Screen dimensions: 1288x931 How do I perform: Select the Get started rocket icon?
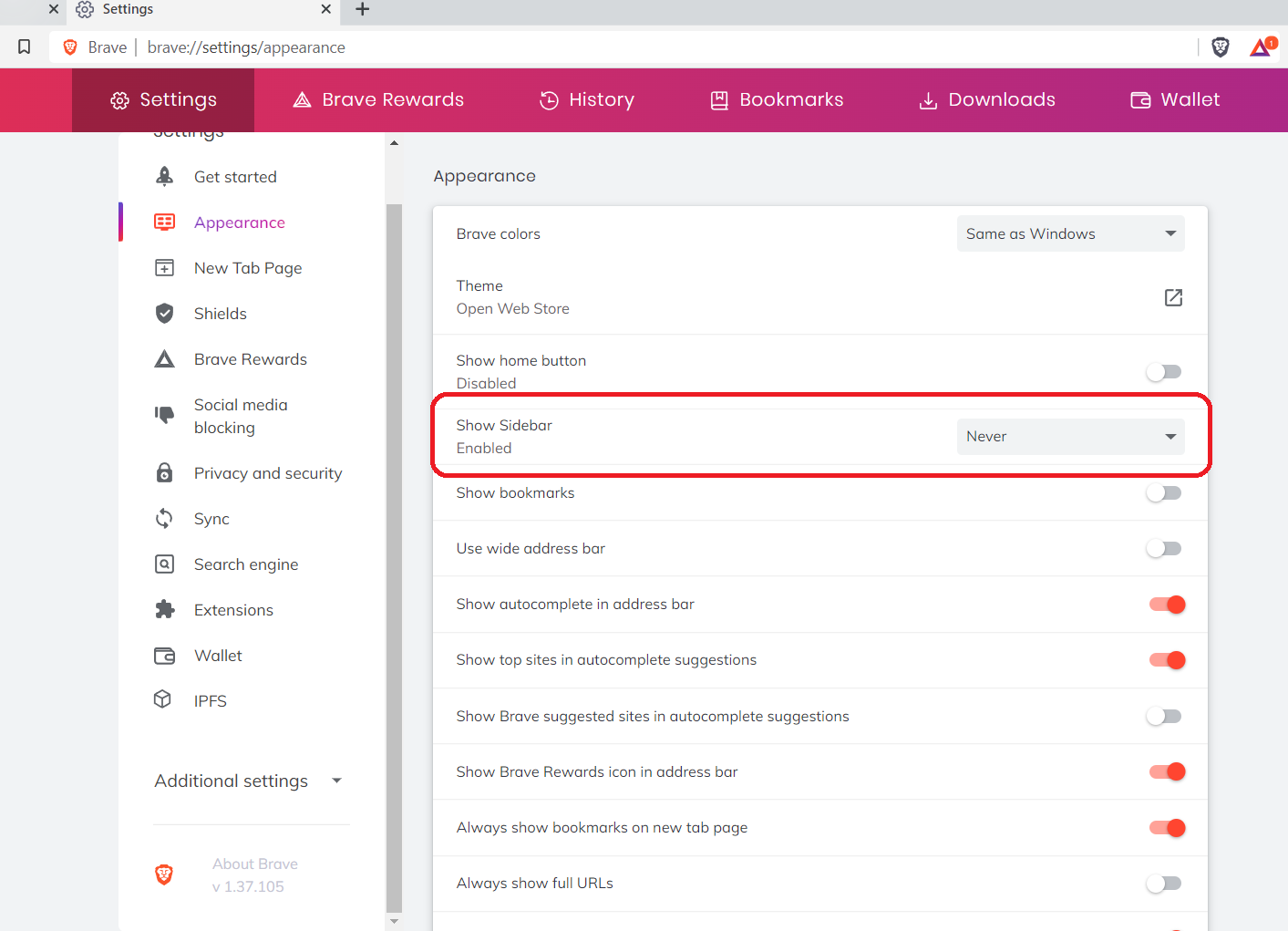click(x=164, y=176)
